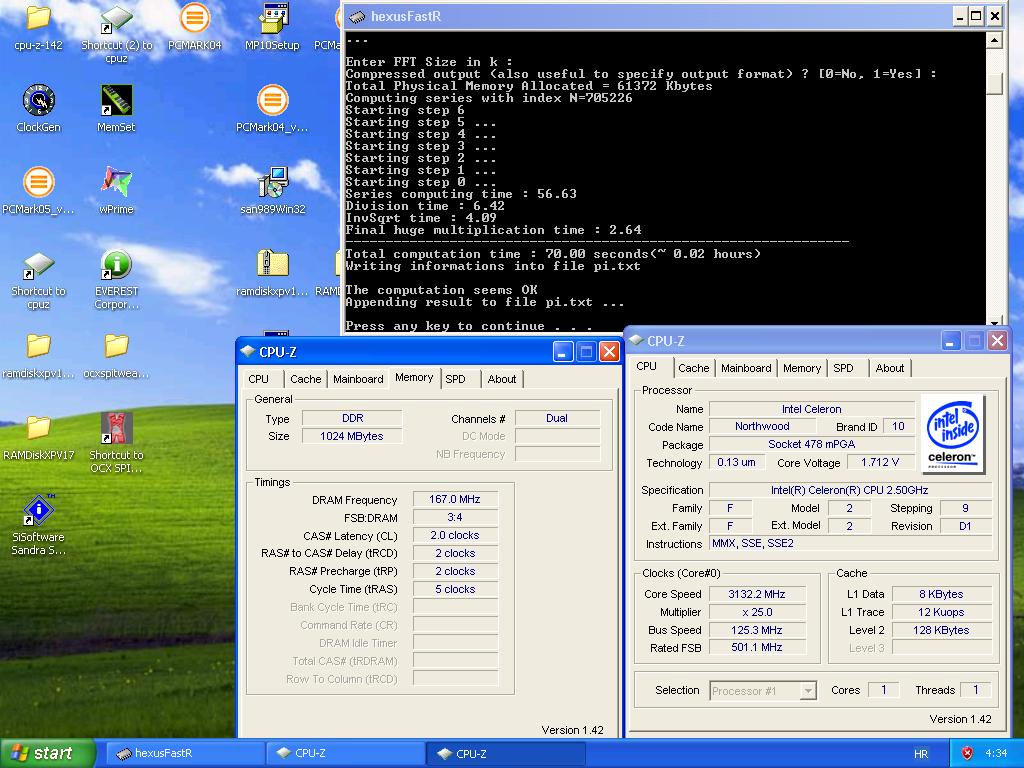Open Mainboard tab in Memory CPU-Z window
This screenshot has width=1024, height=768.
[358, 379]
